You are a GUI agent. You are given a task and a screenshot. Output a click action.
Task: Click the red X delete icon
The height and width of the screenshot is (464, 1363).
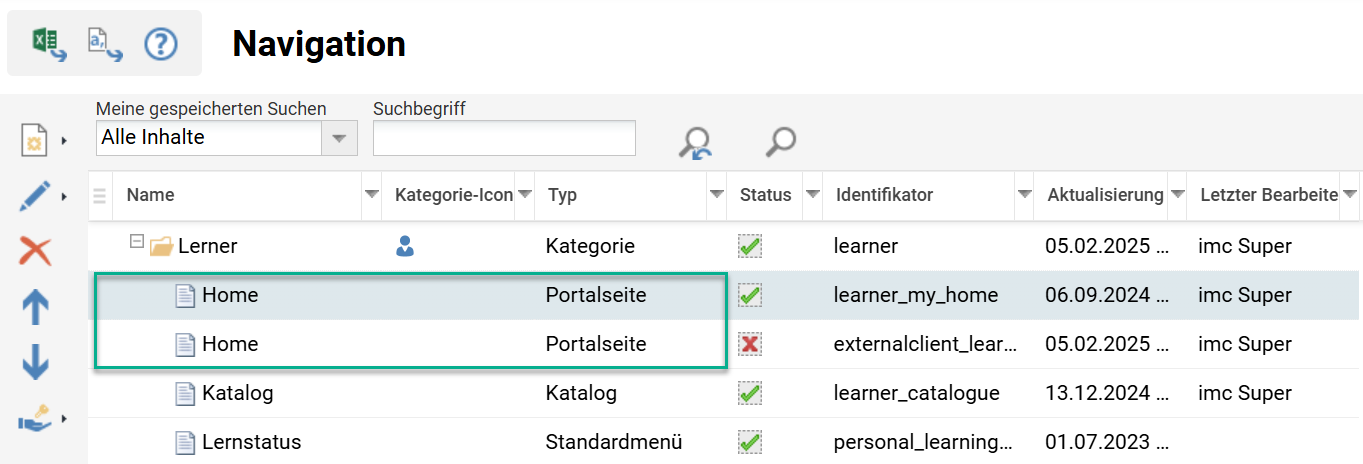point(35,251)
